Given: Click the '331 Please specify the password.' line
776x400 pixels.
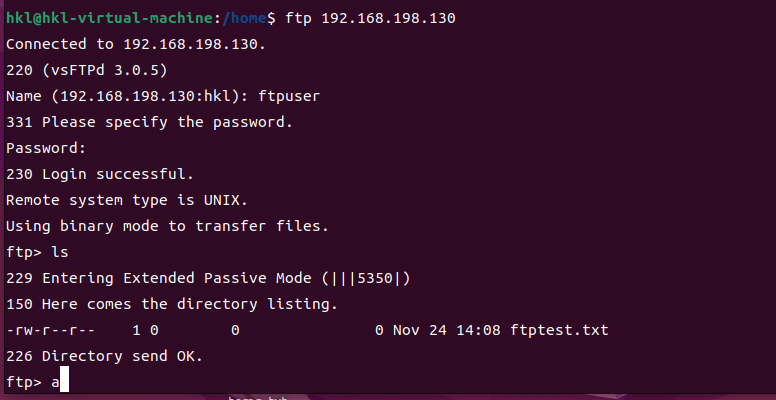Looking at the screenshot, I should (149, 123).
